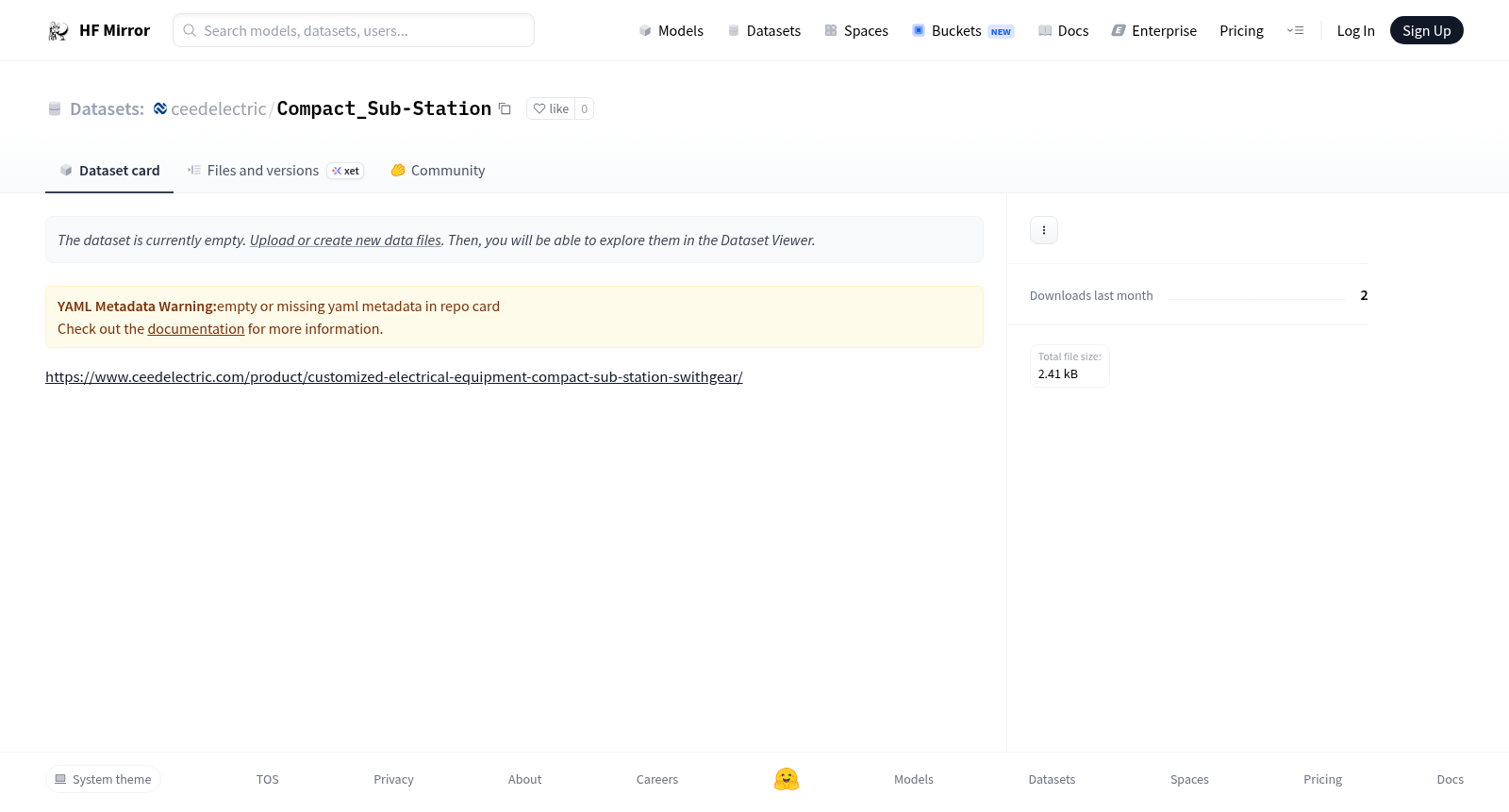
Task: Click the Datasets: breadcrumb label
Action: tap(107, 109)
